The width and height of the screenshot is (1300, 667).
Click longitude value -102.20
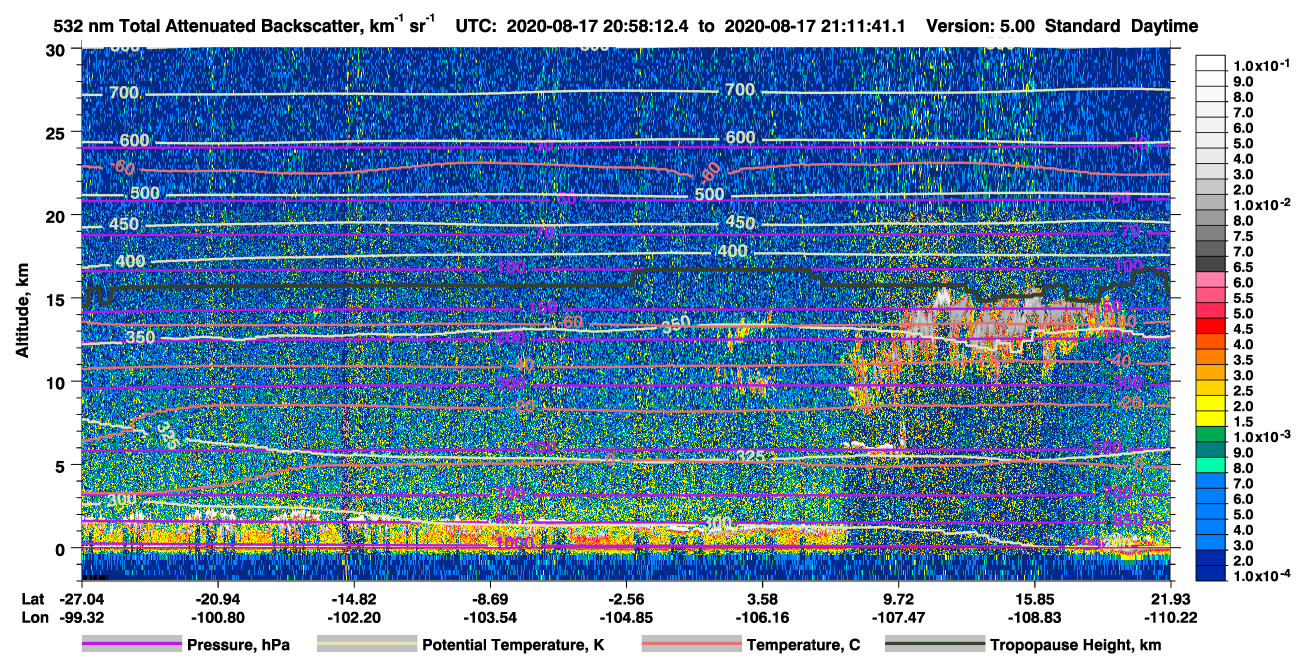click(353, 618)
